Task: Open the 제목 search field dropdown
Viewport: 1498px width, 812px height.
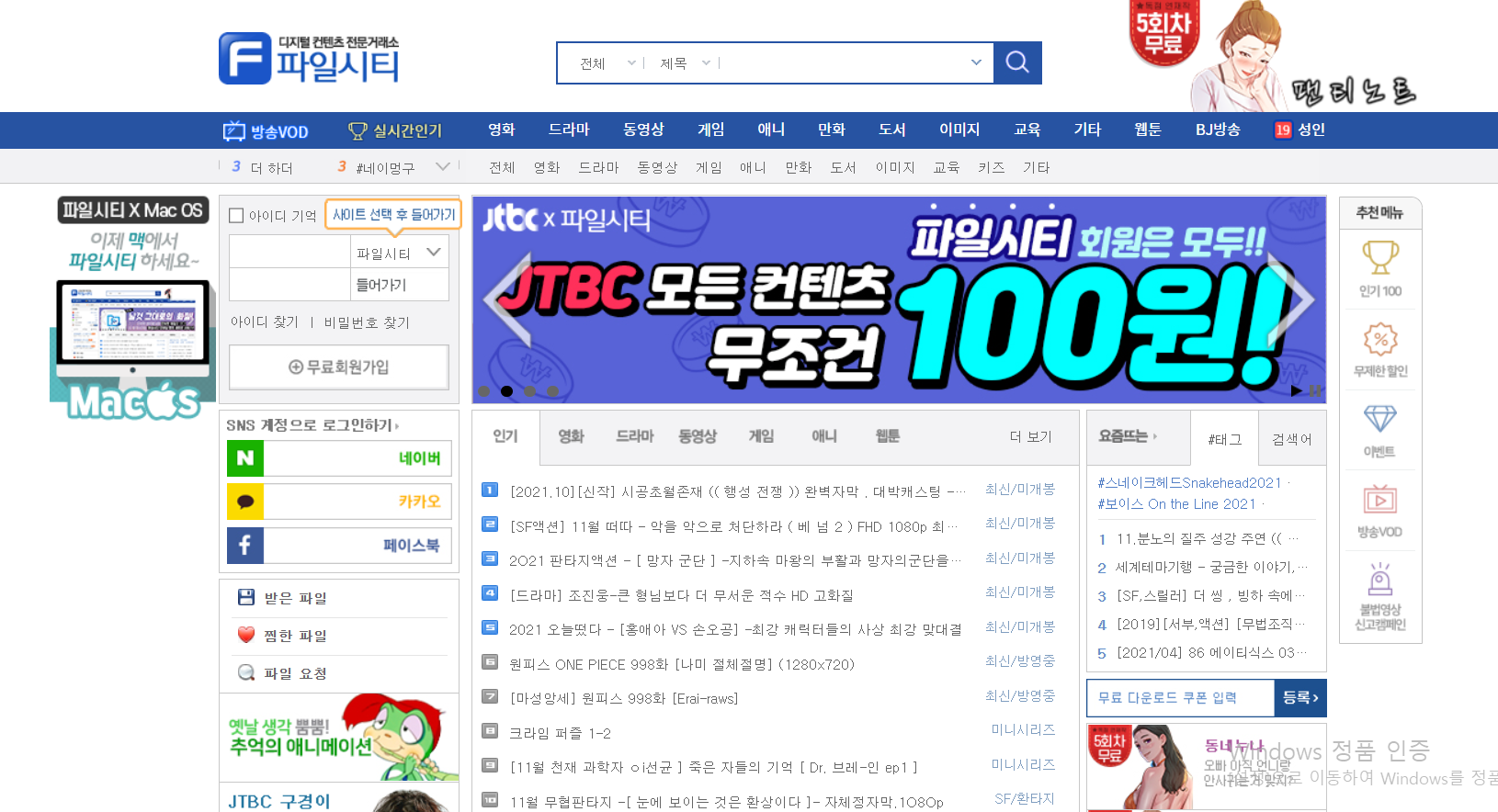Action: (x=685, y=63)
